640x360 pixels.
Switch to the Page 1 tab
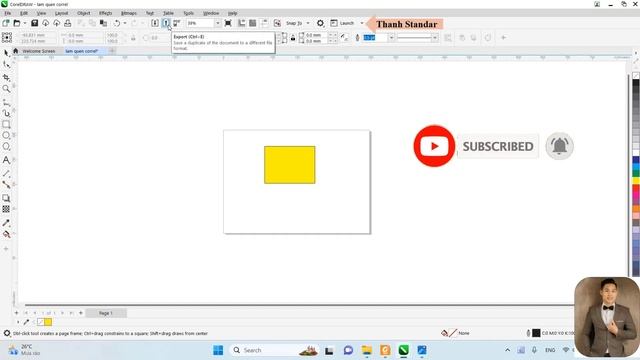pyautogui.click(x=106, y=313)
